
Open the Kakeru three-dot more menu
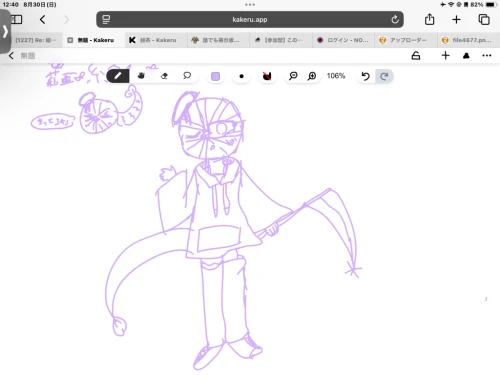coord(487,56)
